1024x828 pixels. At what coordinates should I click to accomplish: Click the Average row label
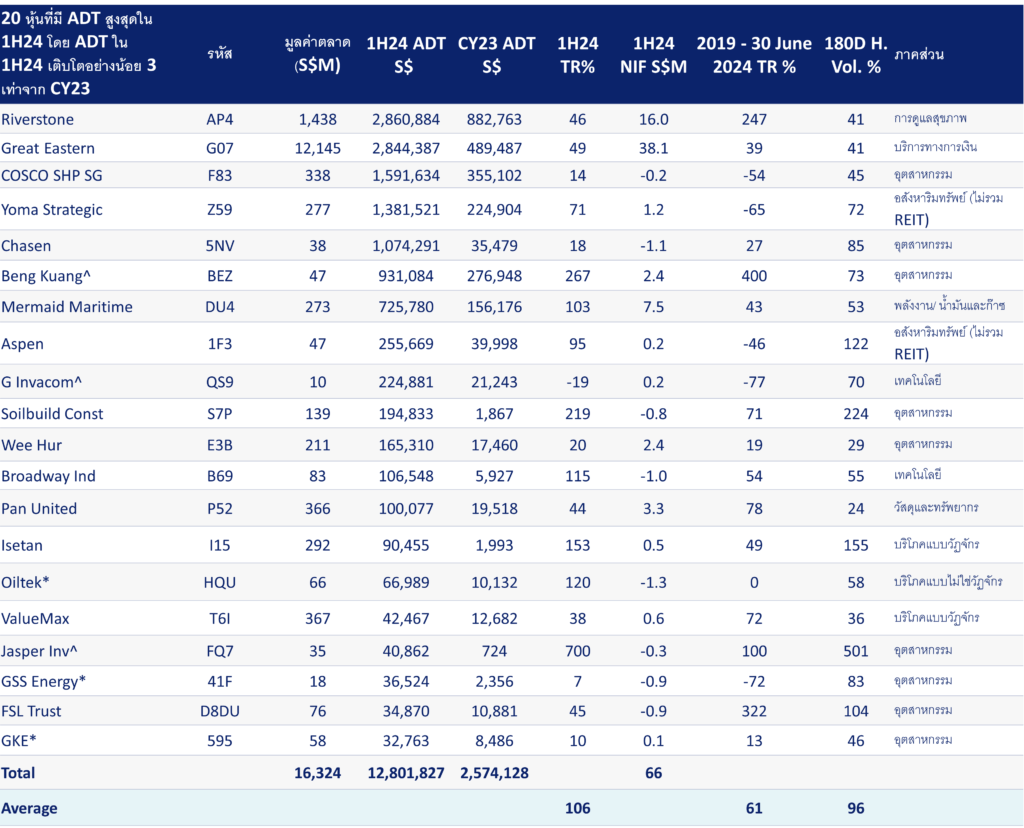click(x=29, y=808)
